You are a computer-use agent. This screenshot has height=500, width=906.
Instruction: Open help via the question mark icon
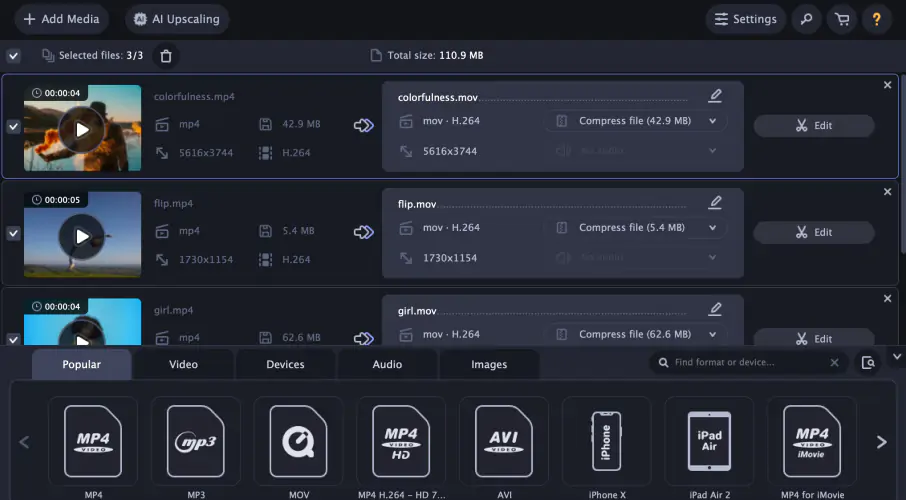coord(877,19)
